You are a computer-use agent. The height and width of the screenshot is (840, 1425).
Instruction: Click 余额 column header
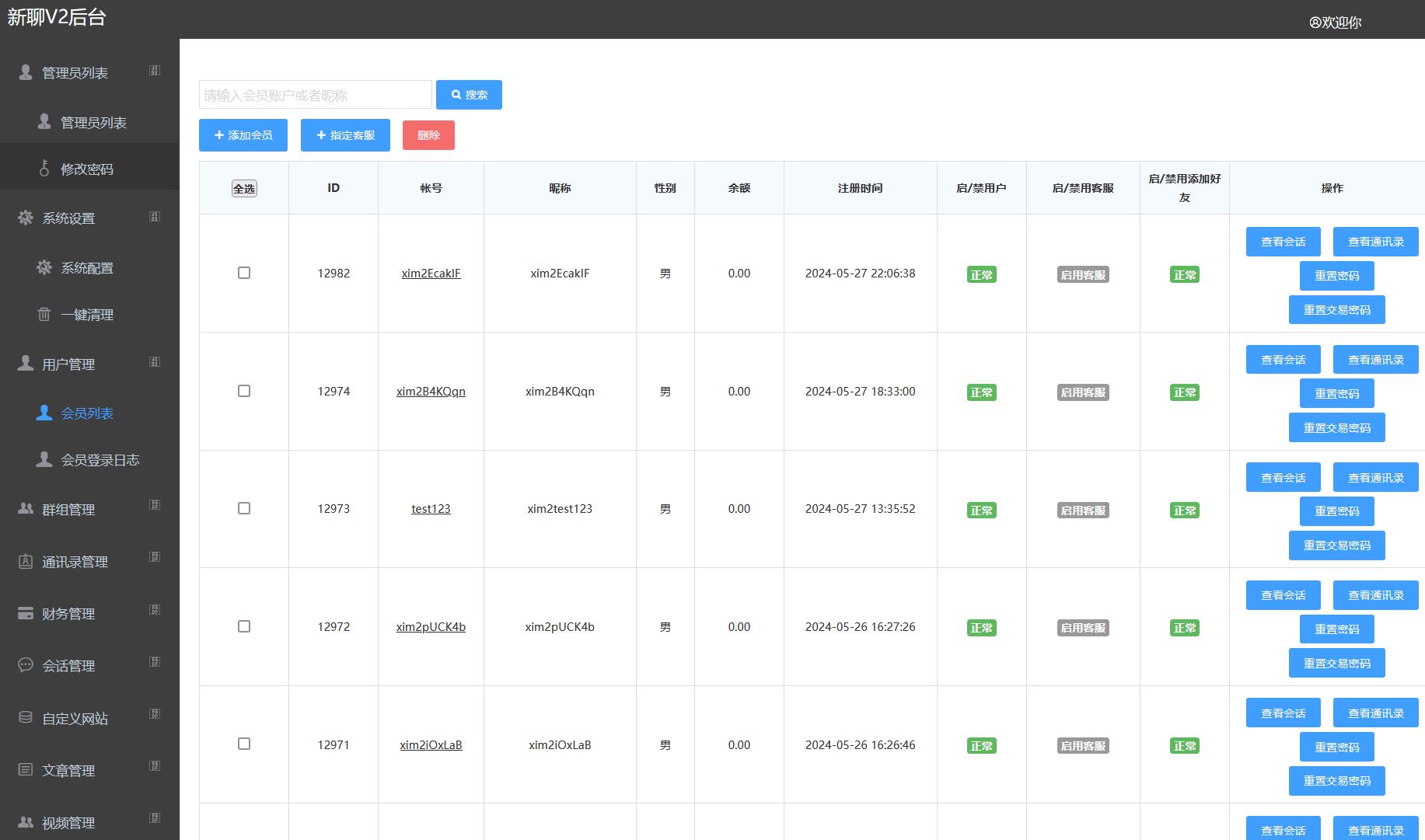[x=739, y=188]
